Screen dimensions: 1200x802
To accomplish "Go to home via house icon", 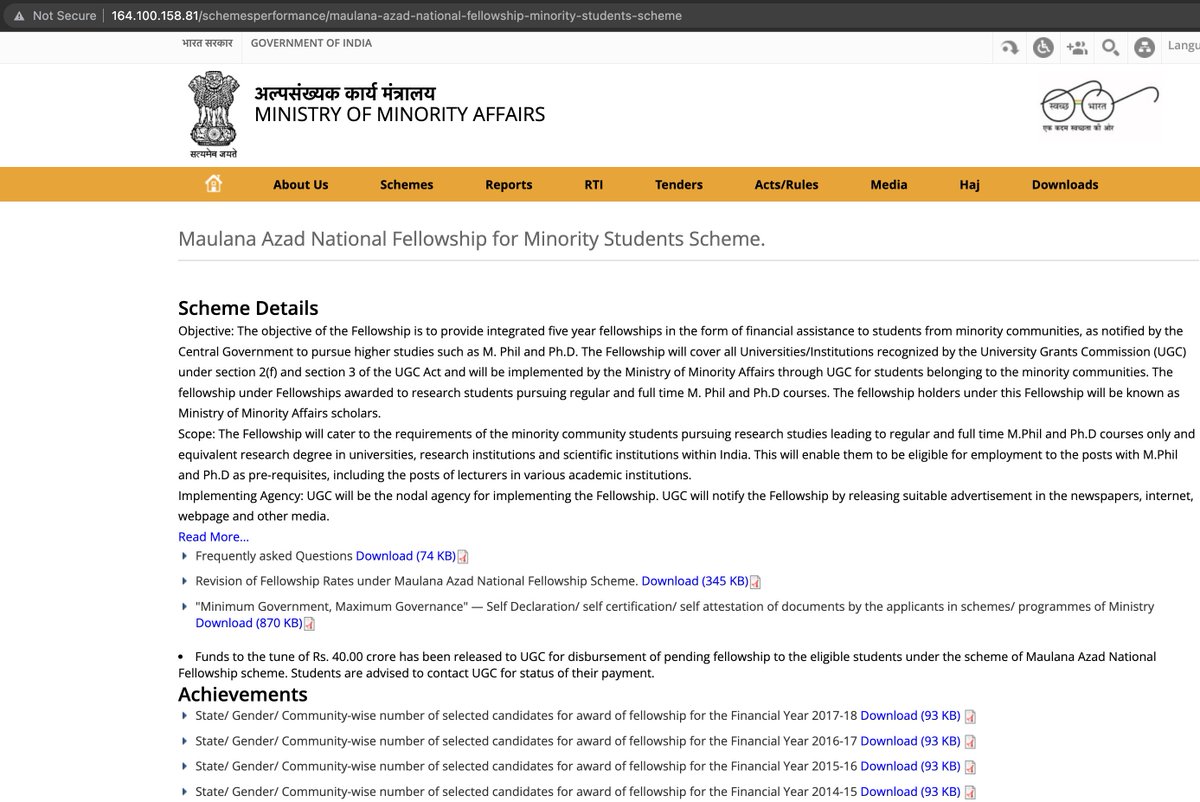I will pos(213,183).
